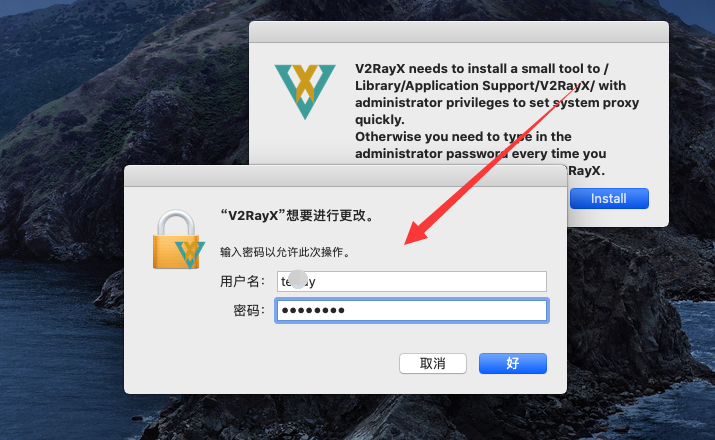
Task: Focus the 密码 password field
Action: pos(411,311)
